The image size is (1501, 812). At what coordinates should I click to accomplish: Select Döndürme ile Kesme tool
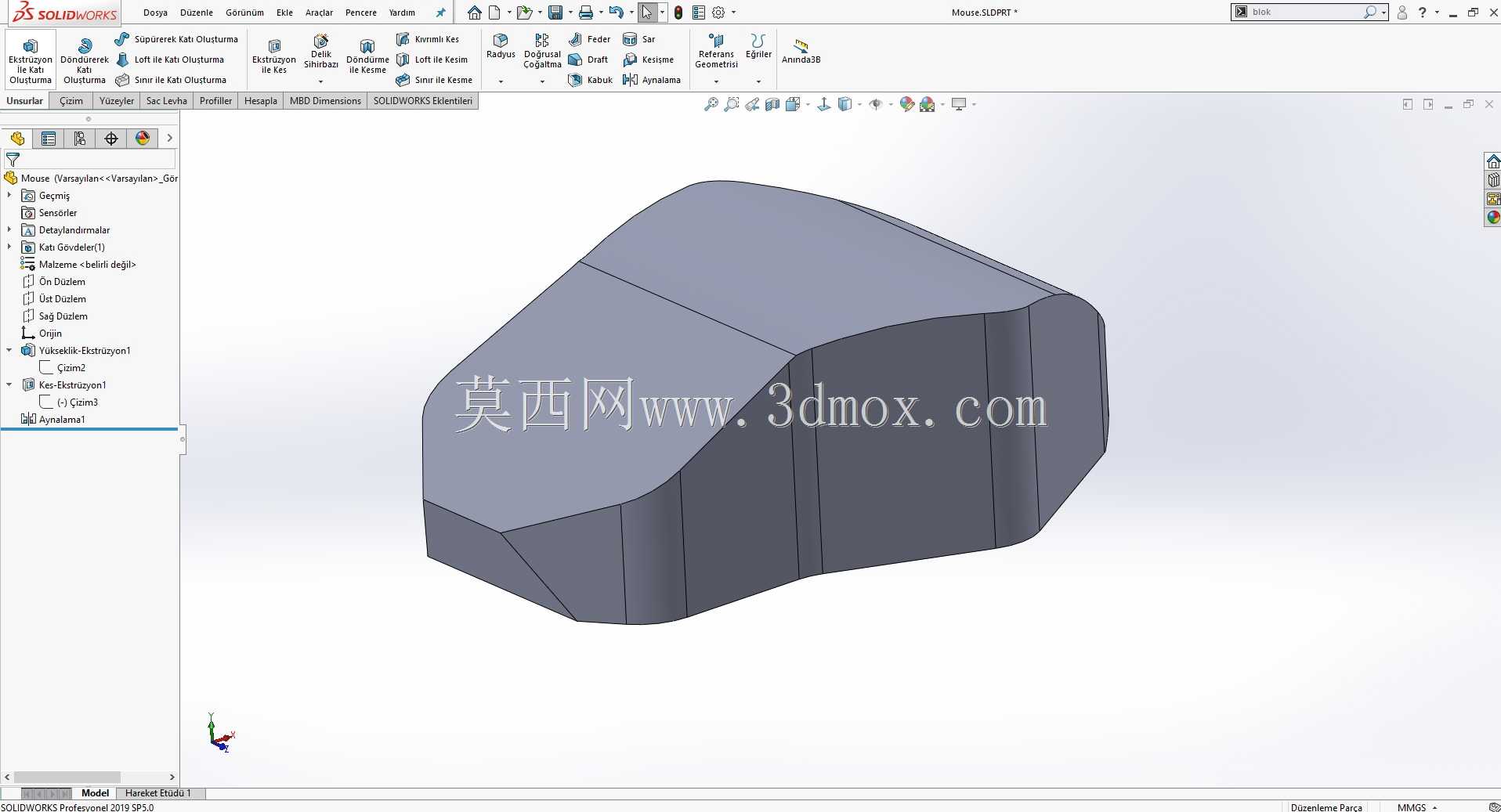pos(367,56)
